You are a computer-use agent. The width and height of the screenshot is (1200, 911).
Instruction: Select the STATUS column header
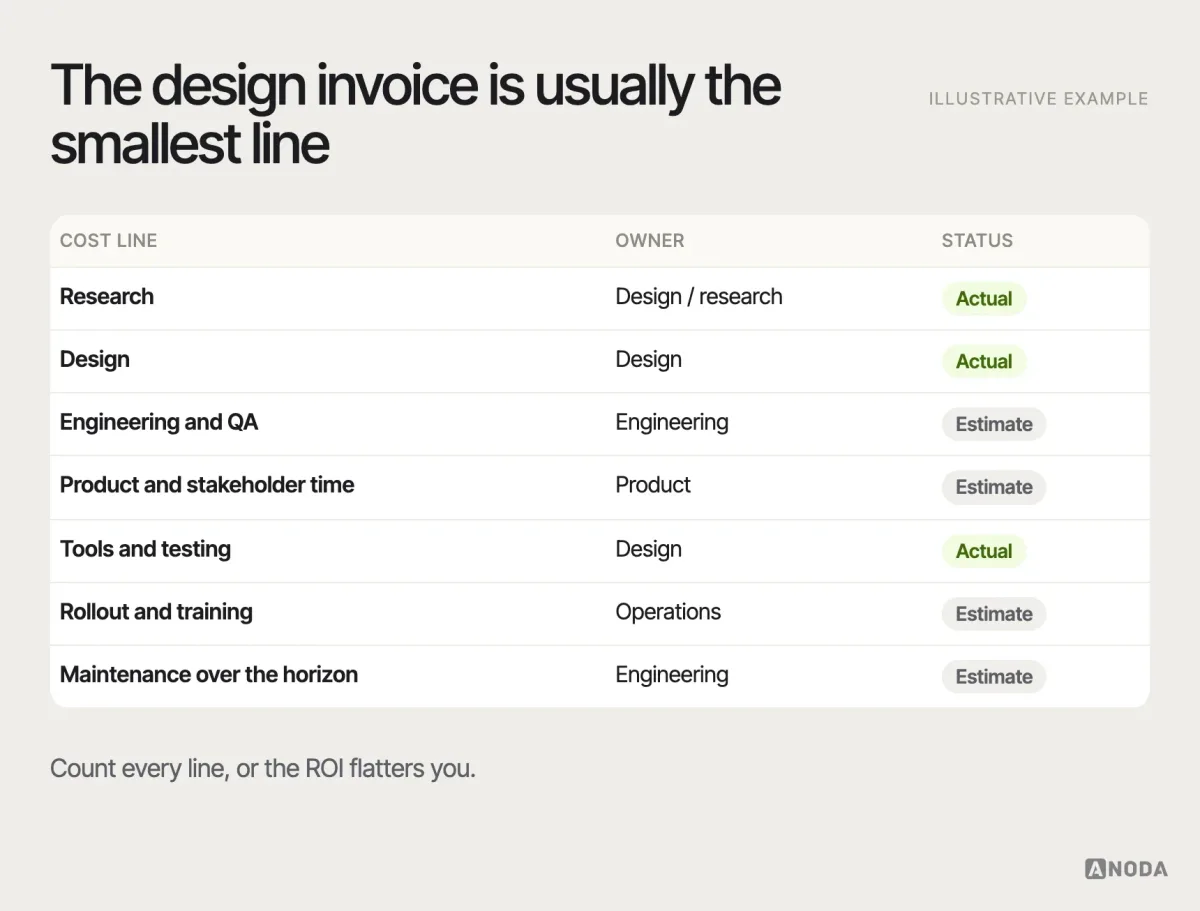pyautogui.click(x=977, y=241)
